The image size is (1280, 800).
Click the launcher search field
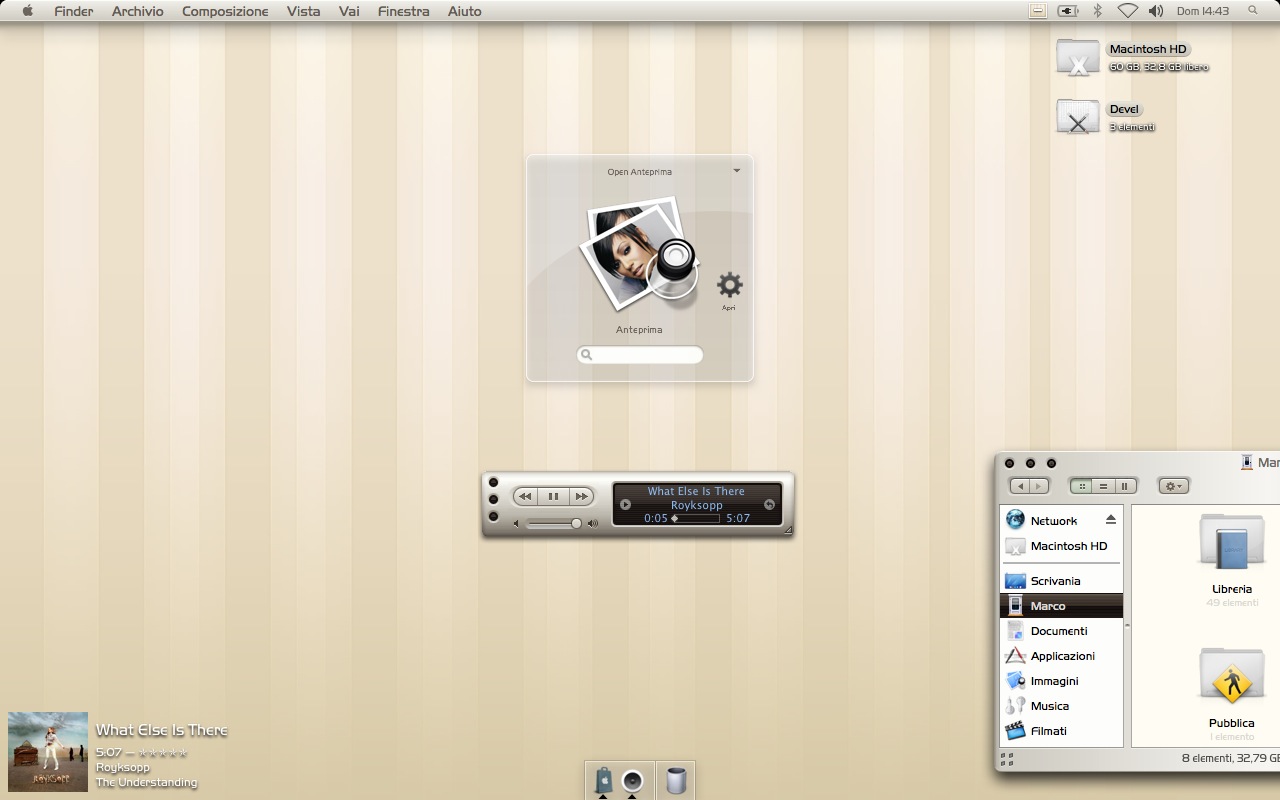[x=640, y=355]
